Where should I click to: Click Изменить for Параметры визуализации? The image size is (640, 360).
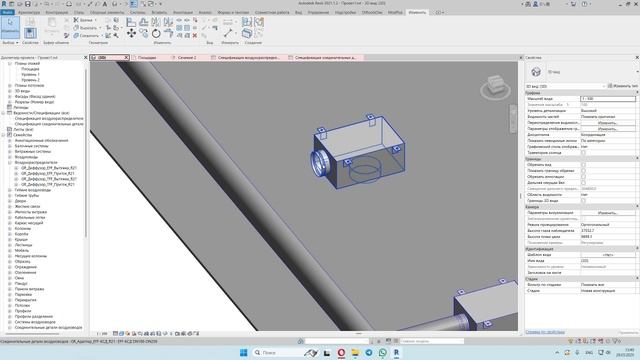click(607, 213)
